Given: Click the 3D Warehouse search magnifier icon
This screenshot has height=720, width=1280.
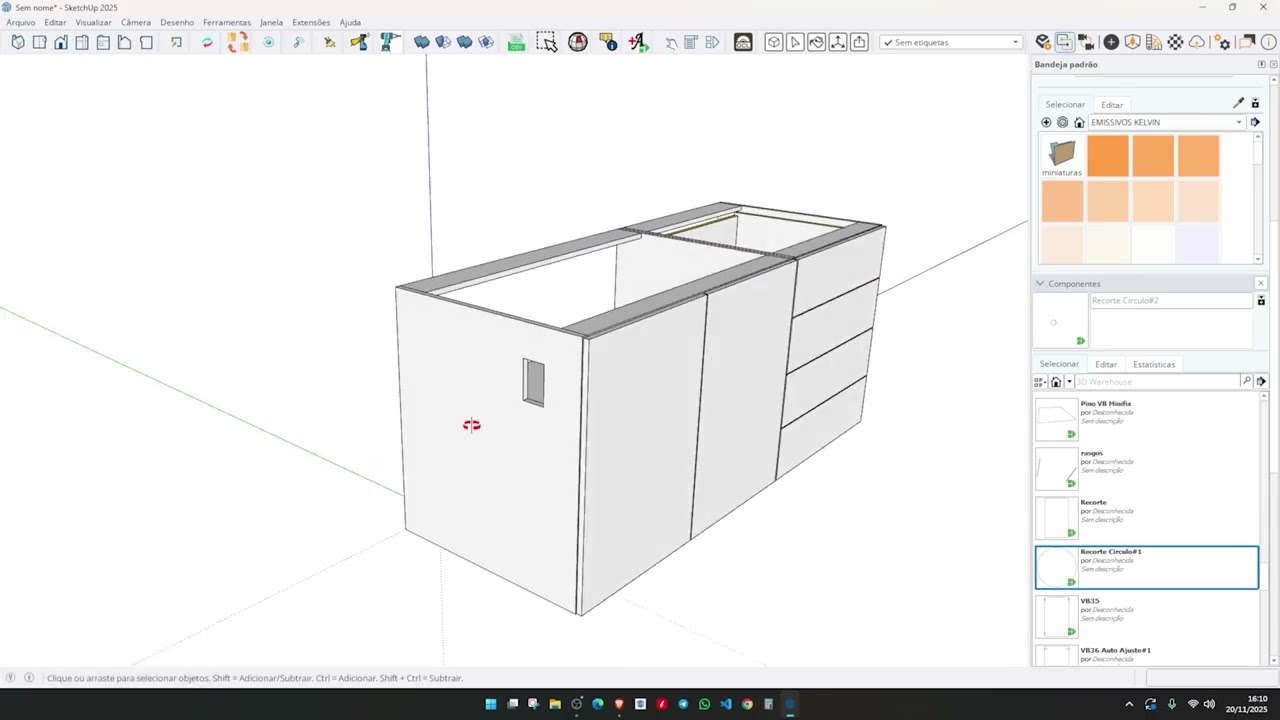Looking at the screenshot, I should point(1246,381).
